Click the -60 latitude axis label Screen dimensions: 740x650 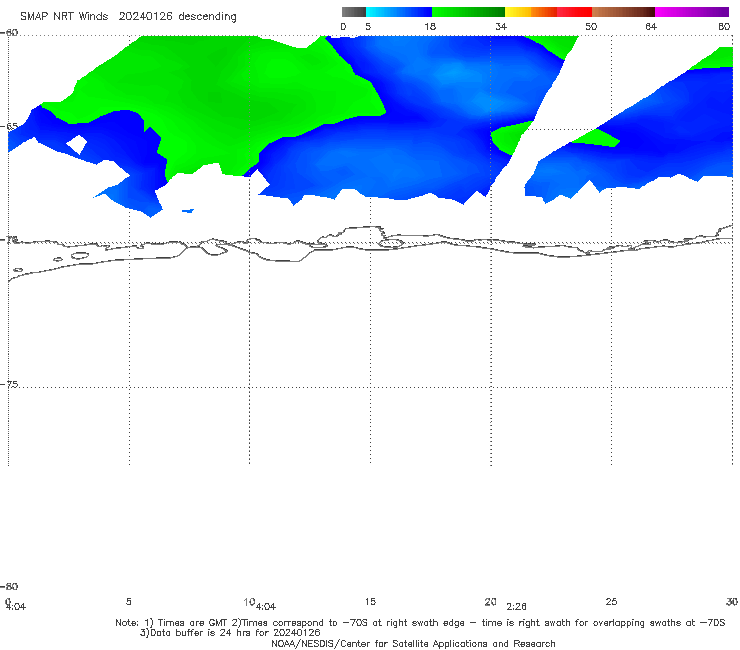[x=9, y=33]
